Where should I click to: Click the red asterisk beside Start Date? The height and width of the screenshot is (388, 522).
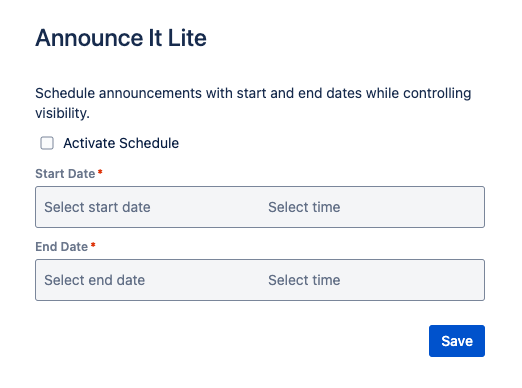pos(100,172)
